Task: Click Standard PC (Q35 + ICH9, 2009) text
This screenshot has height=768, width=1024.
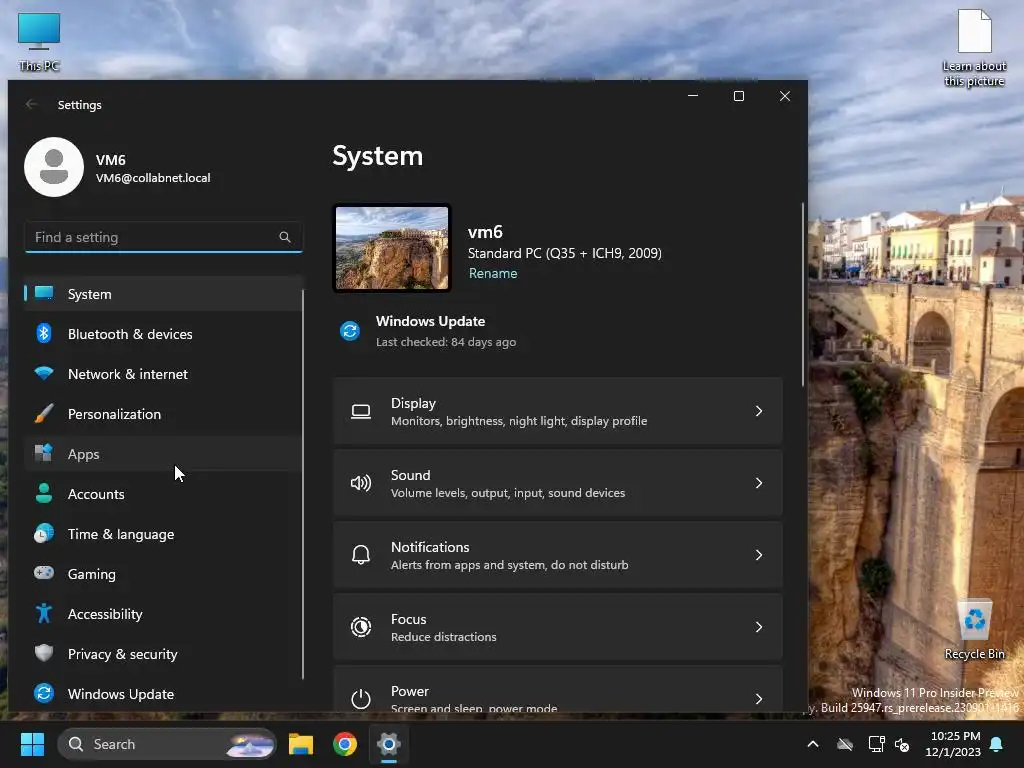Action: tap(565, 253)
